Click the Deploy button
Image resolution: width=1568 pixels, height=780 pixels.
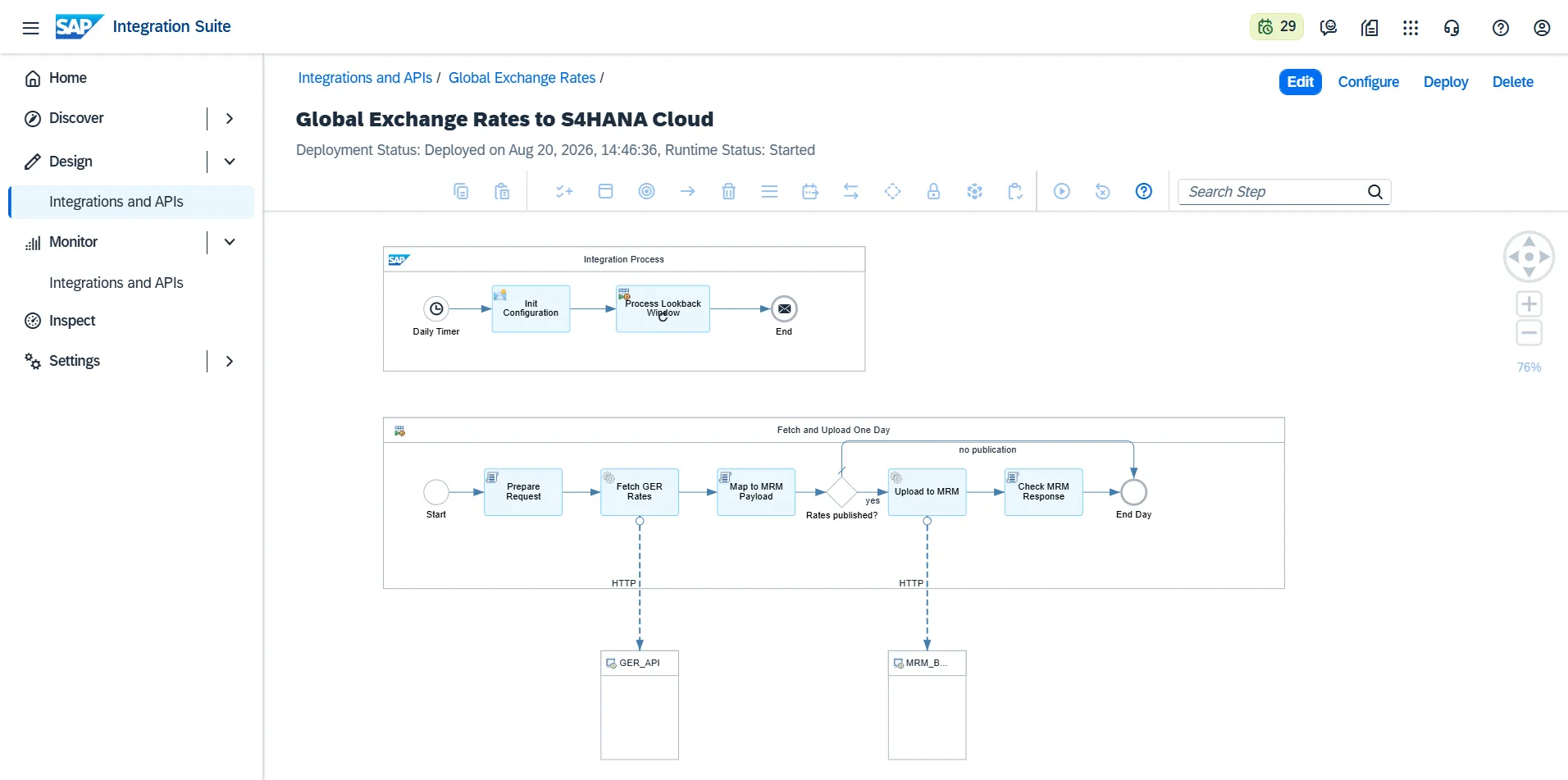click(1445, 82)
